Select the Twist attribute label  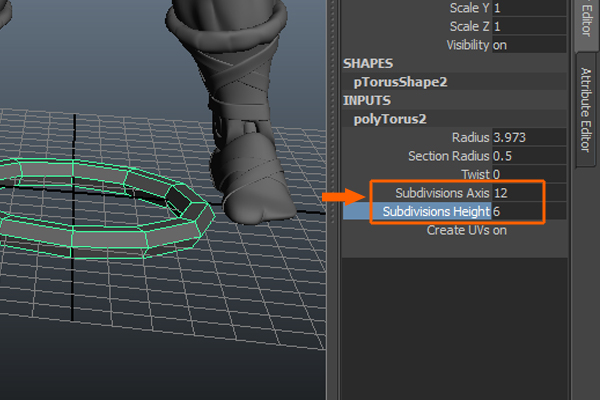(x=475, y=175)
